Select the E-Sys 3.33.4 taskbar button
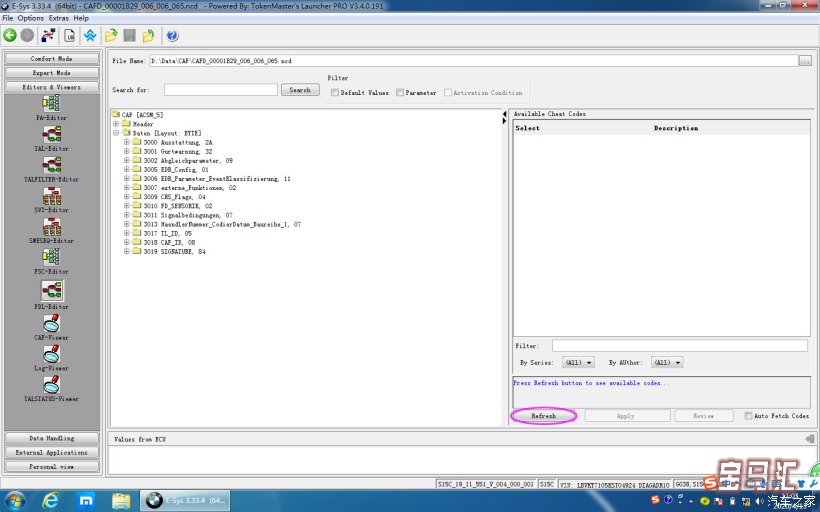This screenshot has height=512, width=820. (x=185, y=500)
